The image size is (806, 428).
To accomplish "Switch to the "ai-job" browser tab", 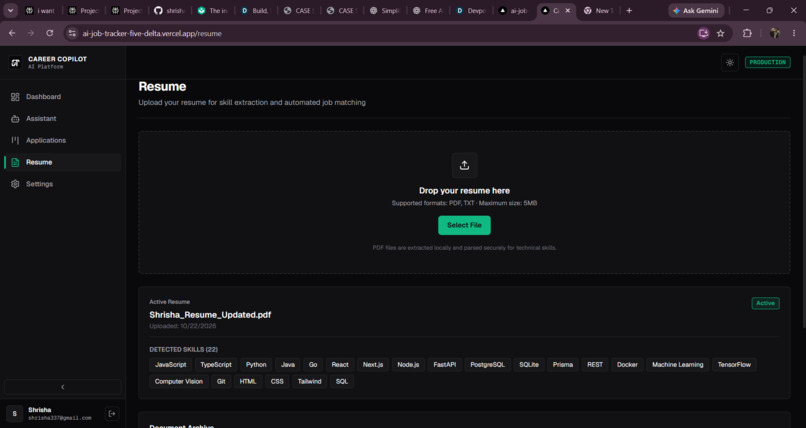I will (x=513, y=10).
